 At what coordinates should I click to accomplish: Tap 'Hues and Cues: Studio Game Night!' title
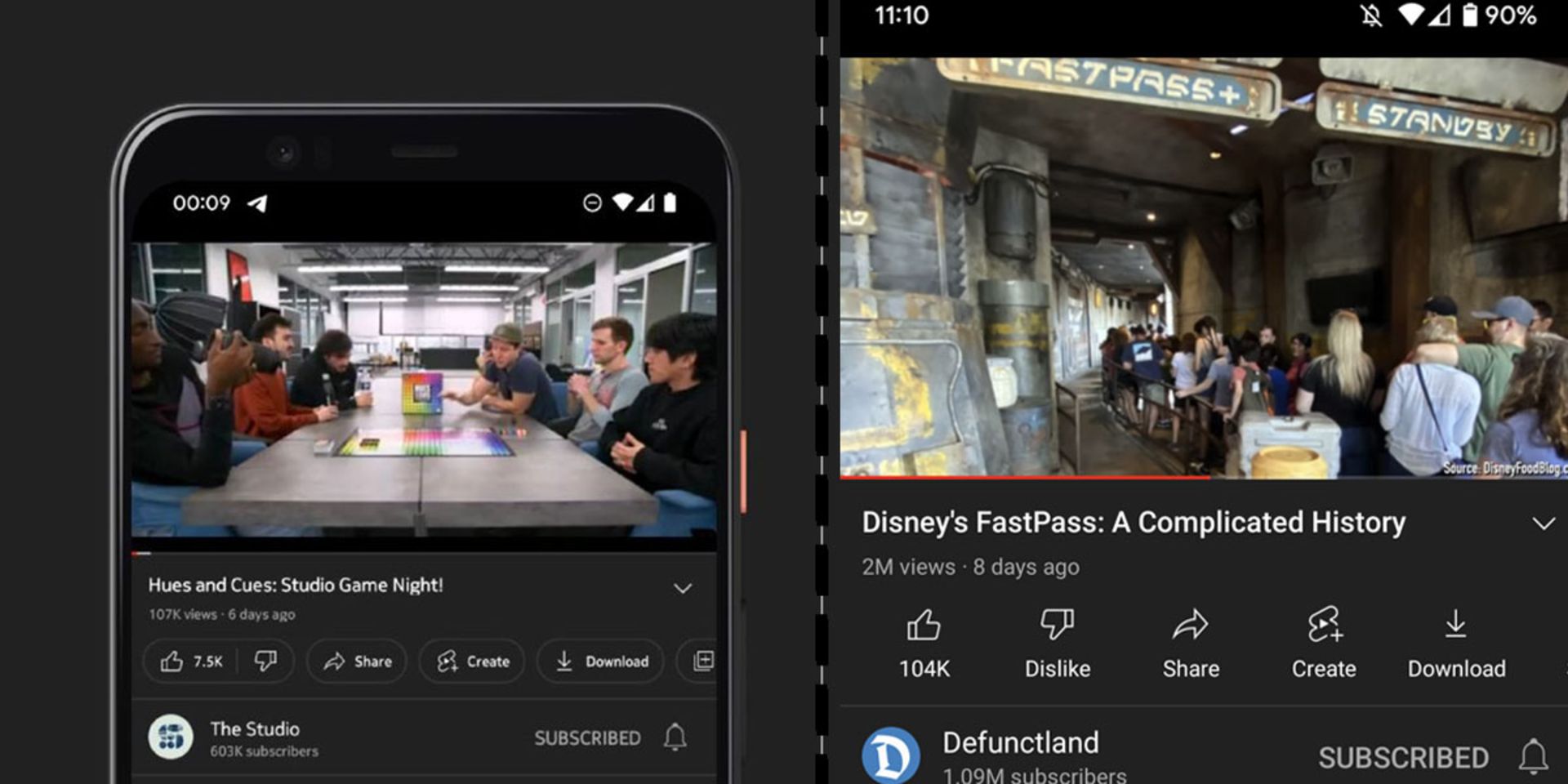coord(296,585)
